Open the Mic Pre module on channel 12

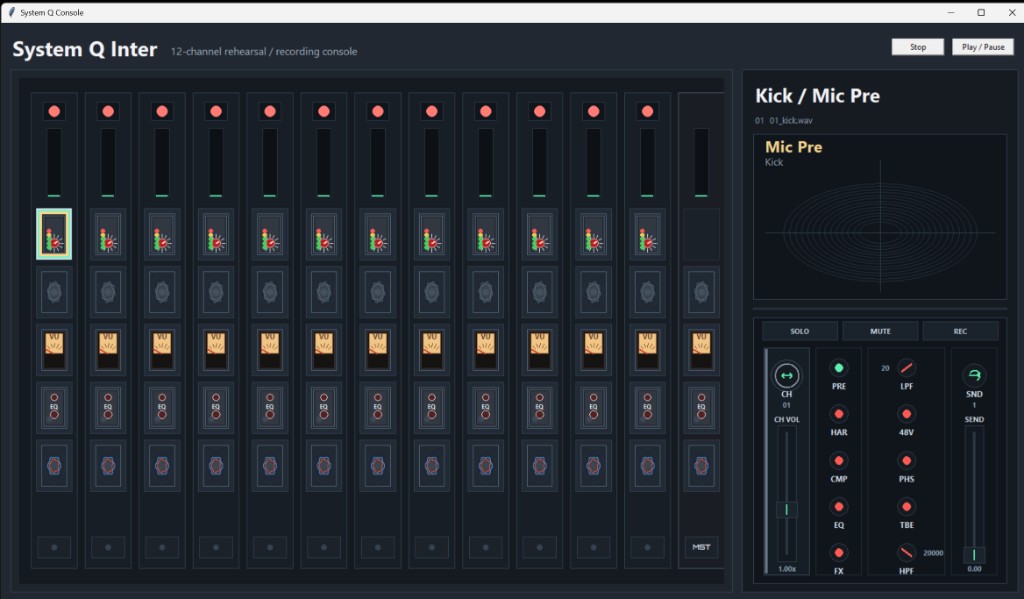[x=647, y=234]
